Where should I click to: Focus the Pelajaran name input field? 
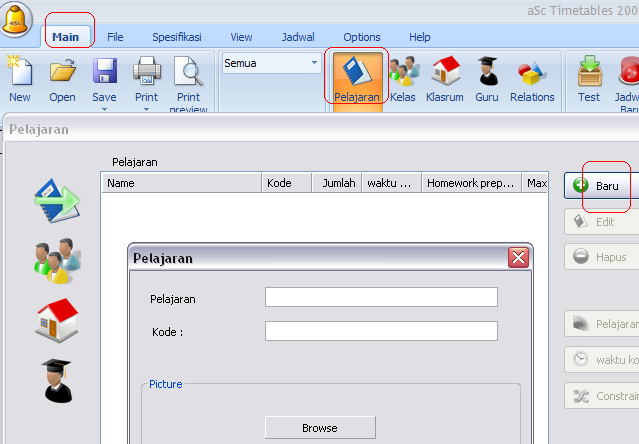click(380, 298)
